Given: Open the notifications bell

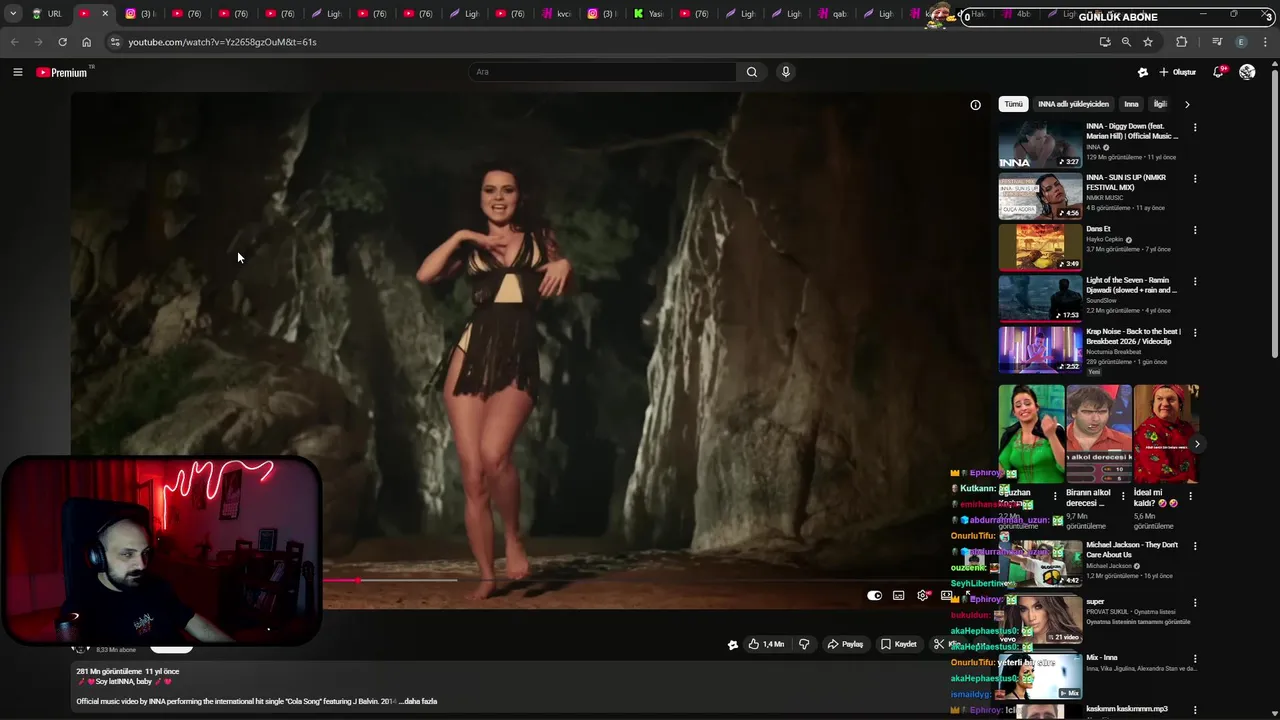Looking at the screenshot, I should (1218, 72).
